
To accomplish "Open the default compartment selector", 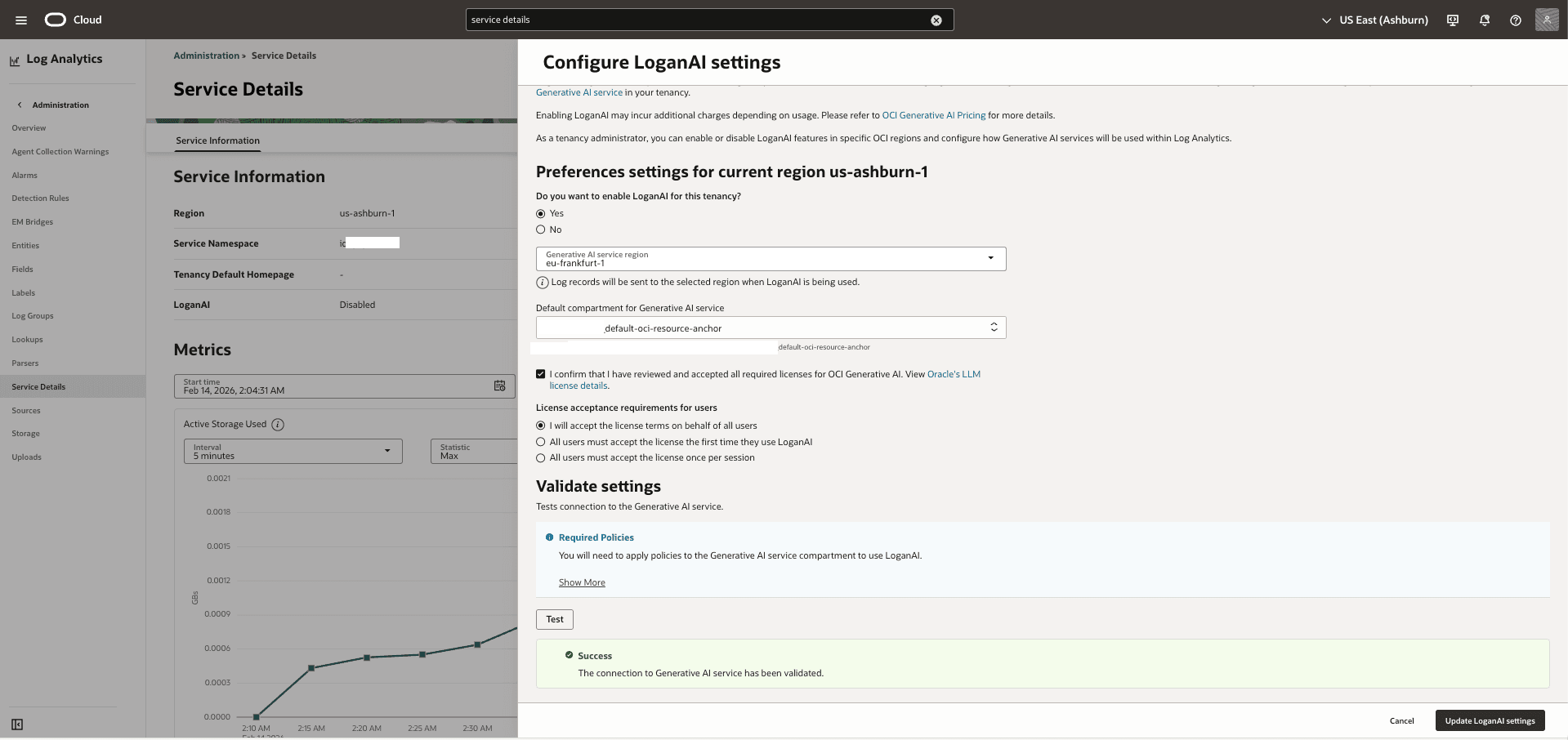I will coord(771,328).
